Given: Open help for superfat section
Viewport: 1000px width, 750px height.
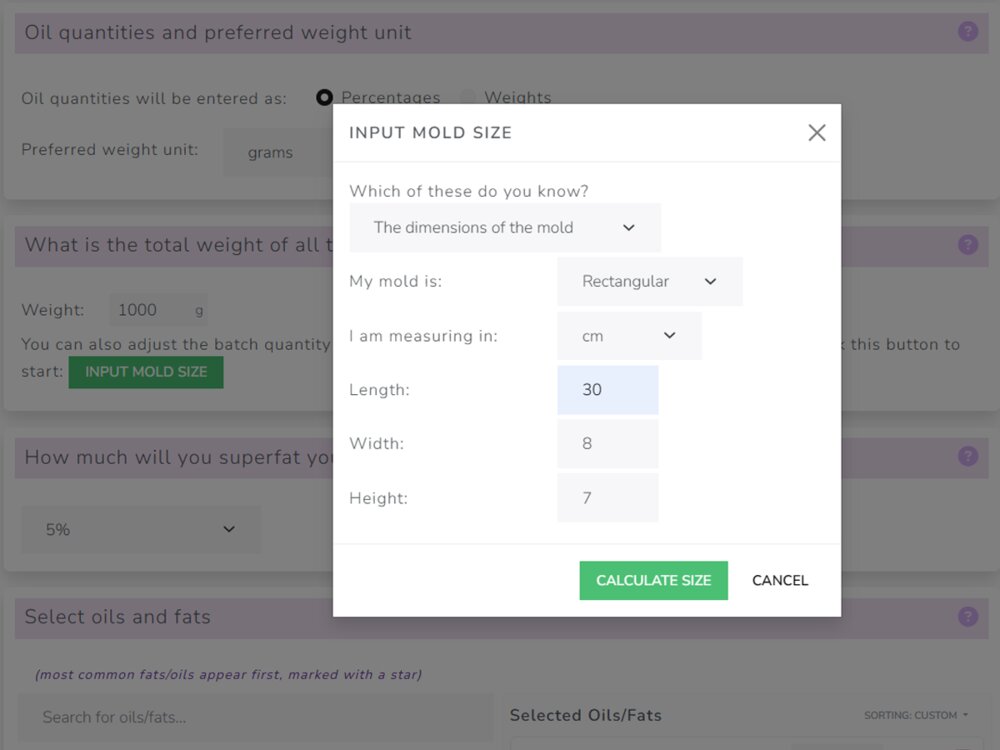Looking at the screenshot, I should (x=967, y=456).
